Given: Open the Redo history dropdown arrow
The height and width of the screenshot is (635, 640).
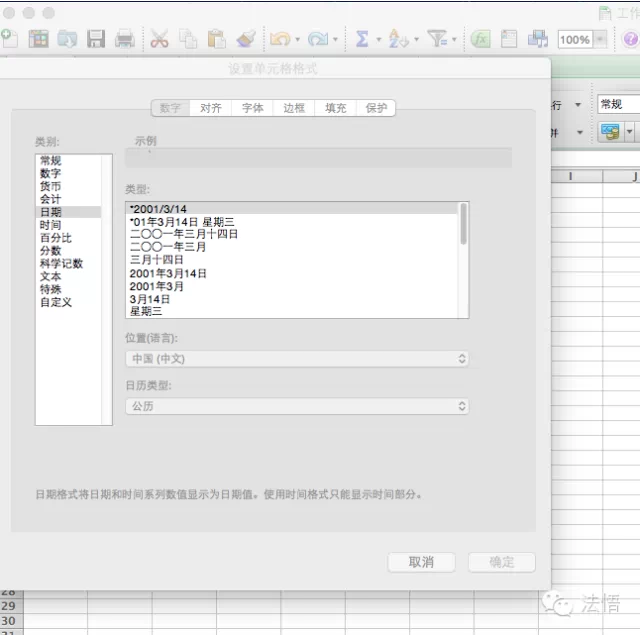Looking at the screenshot, I should pos(336,40).
